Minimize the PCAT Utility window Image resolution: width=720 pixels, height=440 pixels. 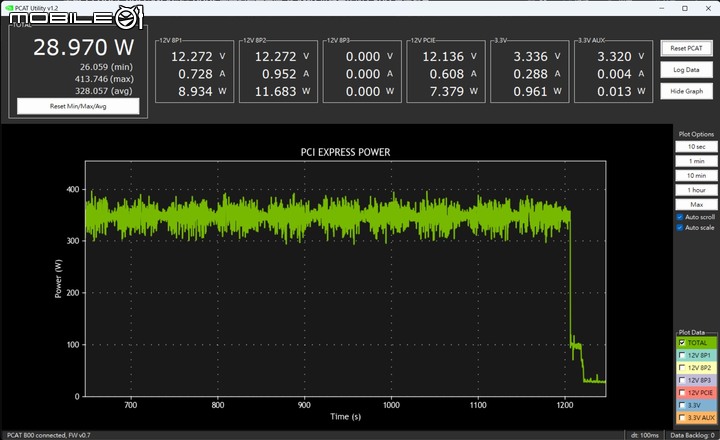[x=662, y=8]
